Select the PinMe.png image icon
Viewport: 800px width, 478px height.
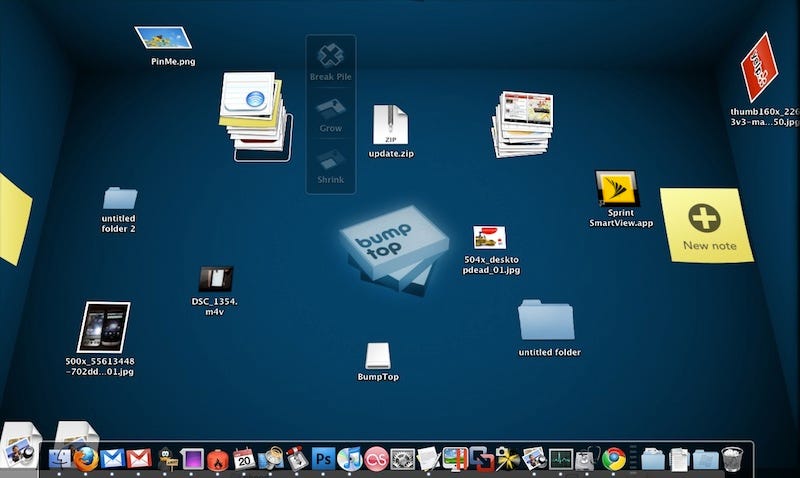163,37
